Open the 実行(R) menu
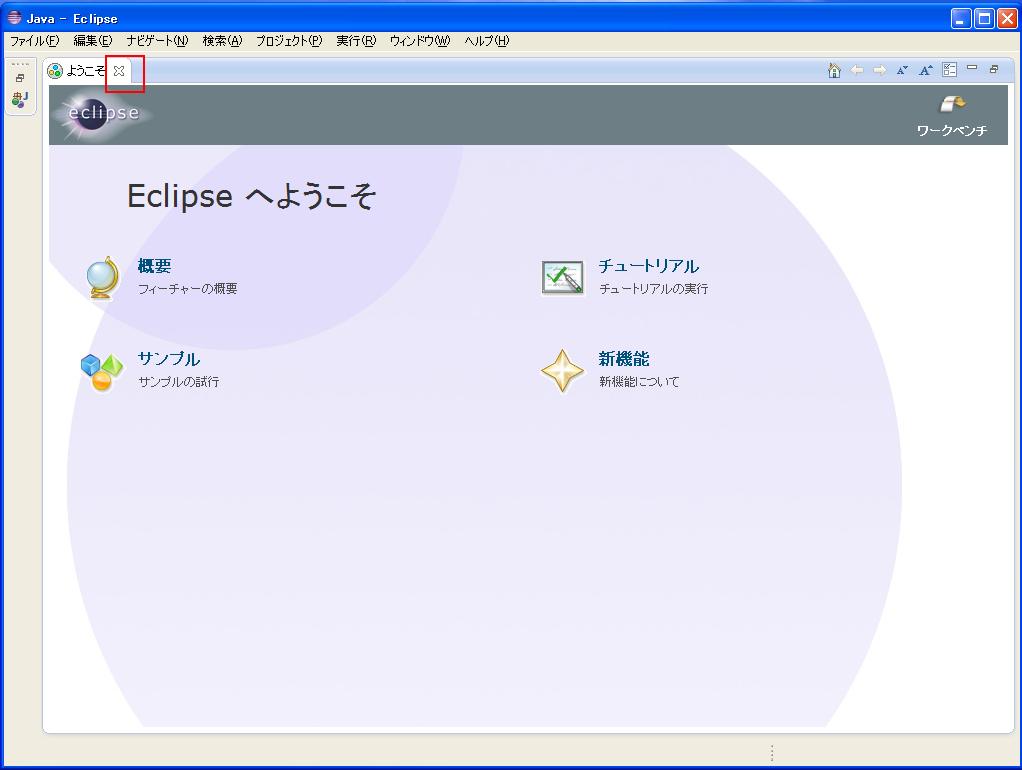This screenshot has width=1022, height=770. tap(356, 41)
